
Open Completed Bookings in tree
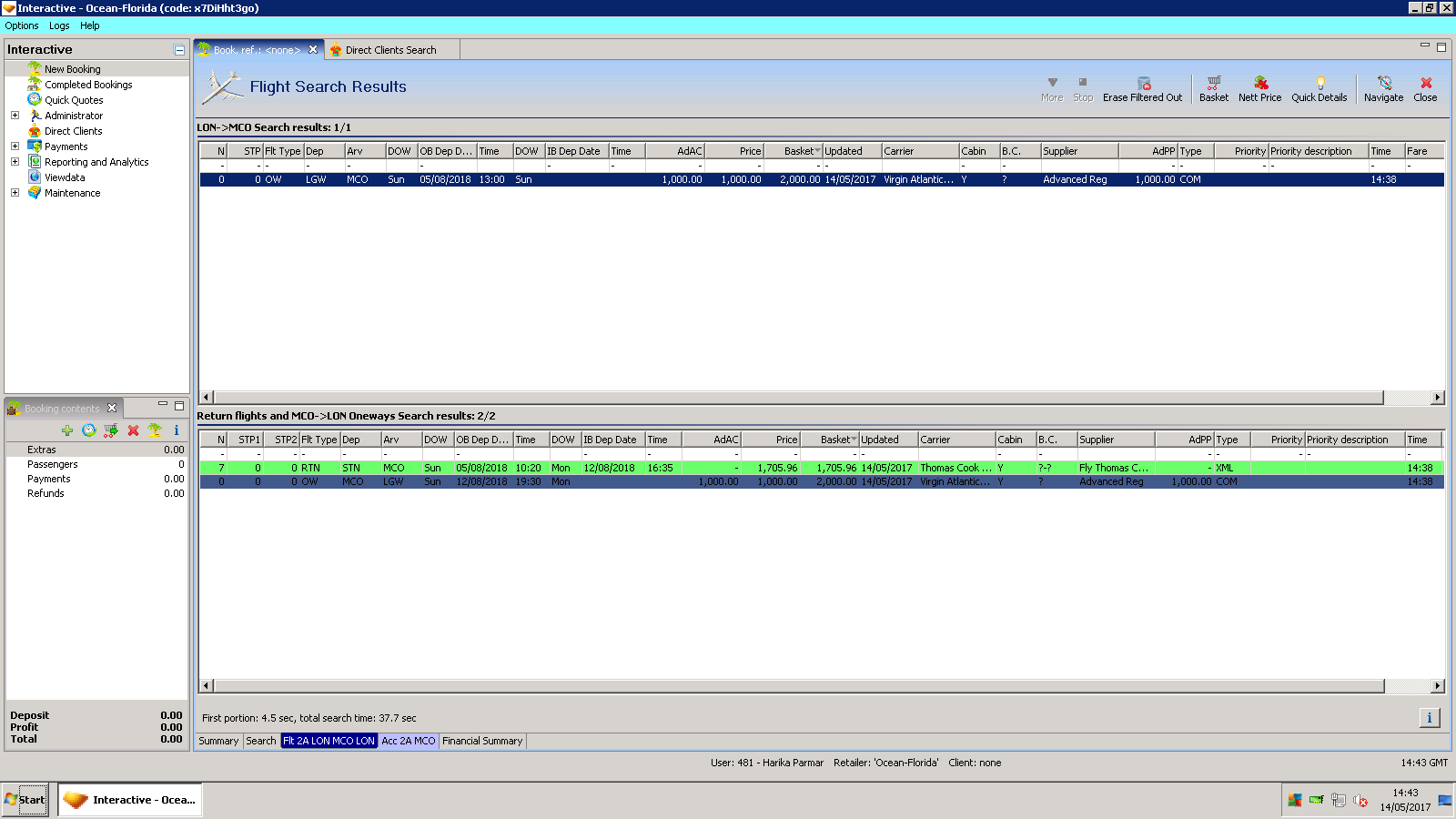click(x=88, y=85)
